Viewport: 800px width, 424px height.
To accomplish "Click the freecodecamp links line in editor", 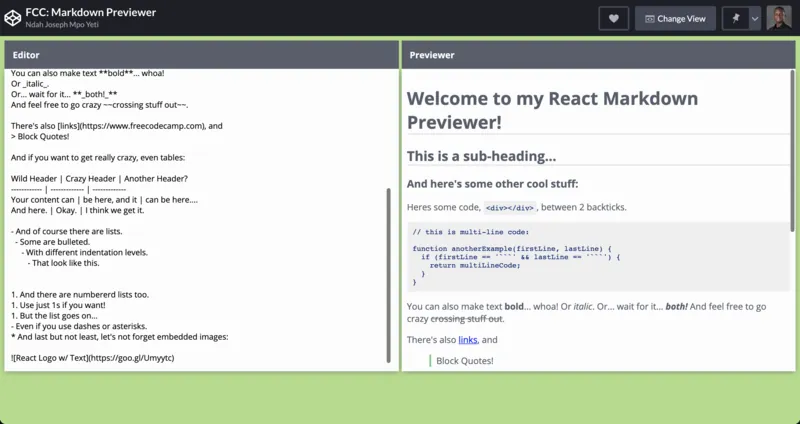I will pyautogui.click(x=117, y=126).
